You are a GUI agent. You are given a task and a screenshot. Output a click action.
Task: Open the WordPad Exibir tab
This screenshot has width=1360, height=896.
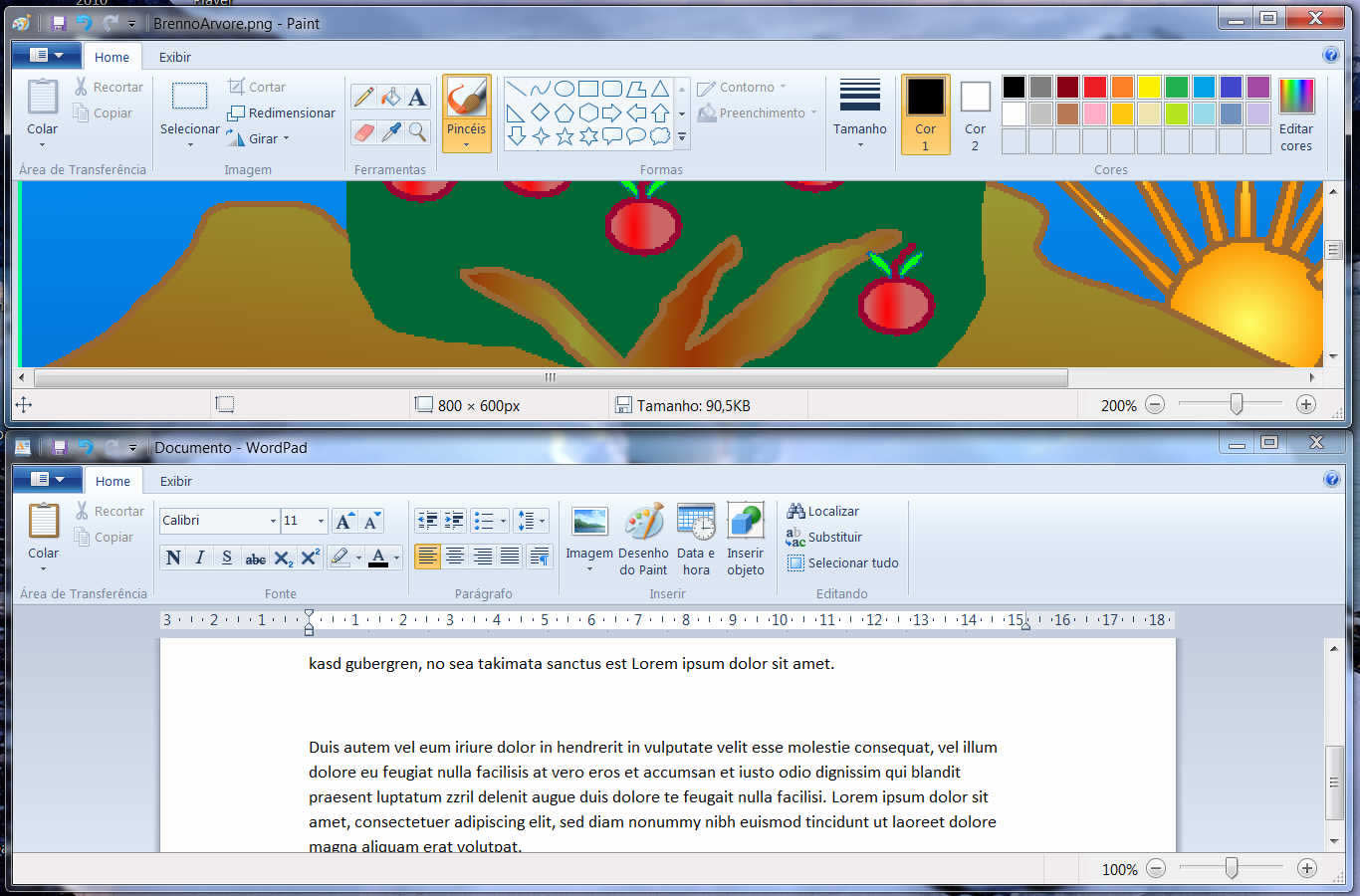(176, 481)
